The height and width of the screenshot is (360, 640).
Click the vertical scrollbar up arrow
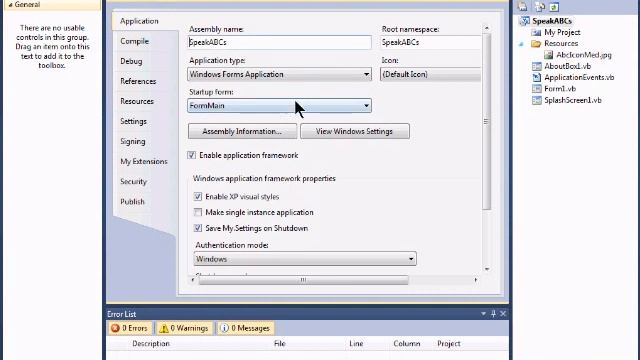[487, 28]
